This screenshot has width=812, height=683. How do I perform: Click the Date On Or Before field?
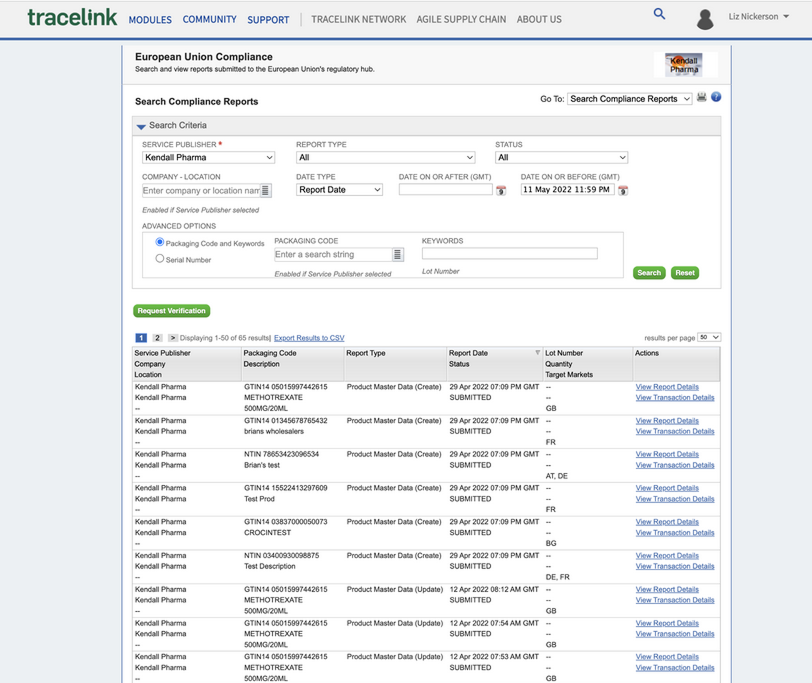[x=568, y=190]
